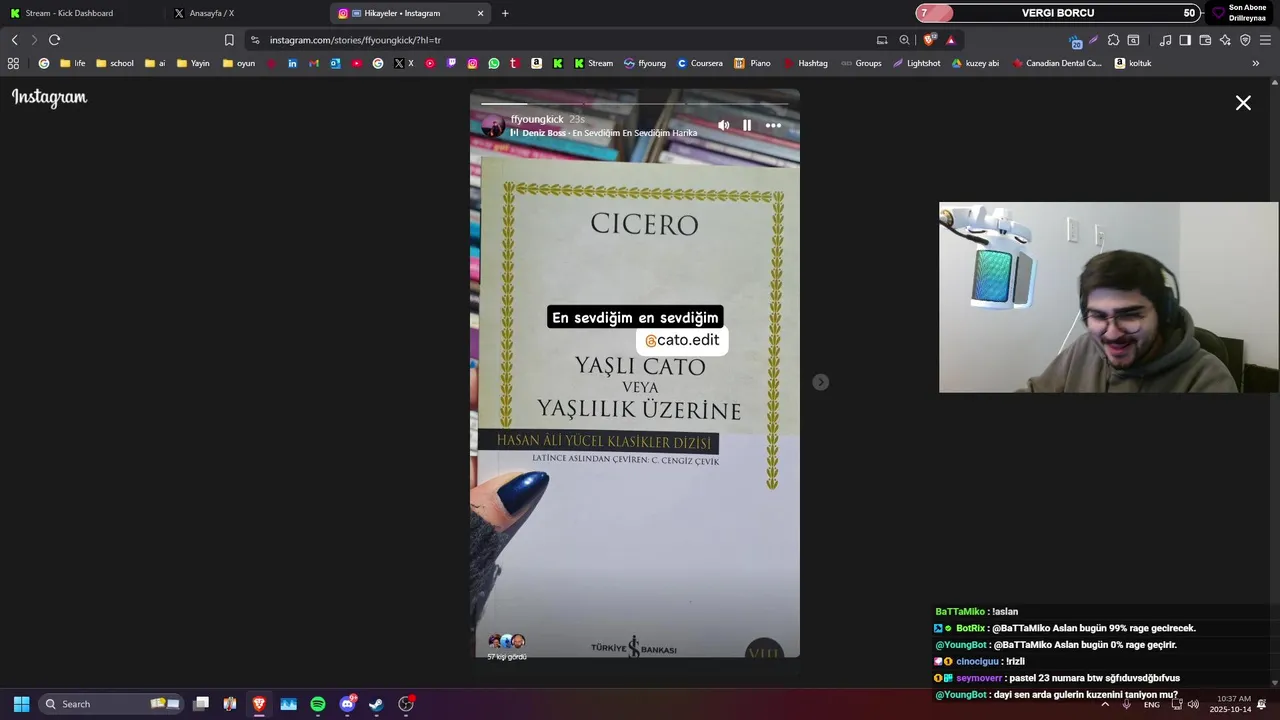Image resolution: width=1280 pixels, height=720 pixels.
Task: Open Brave Wallet icon
Action: click(1205, 40)
